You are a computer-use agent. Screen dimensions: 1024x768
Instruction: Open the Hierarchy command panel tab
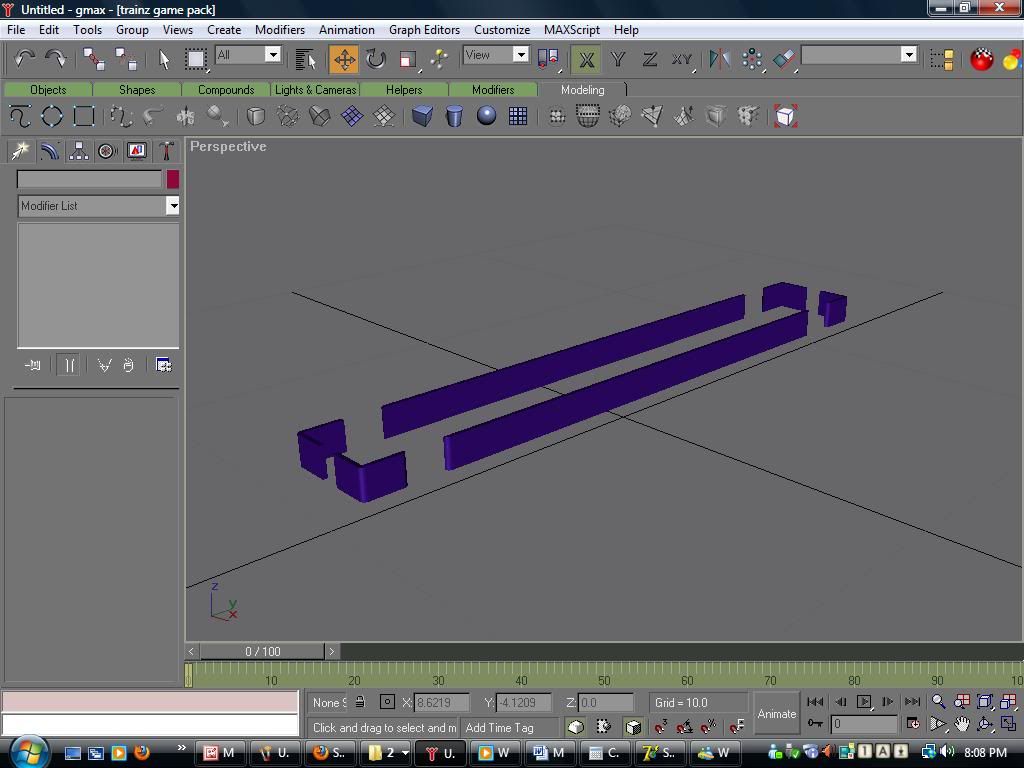click(78, 151)
